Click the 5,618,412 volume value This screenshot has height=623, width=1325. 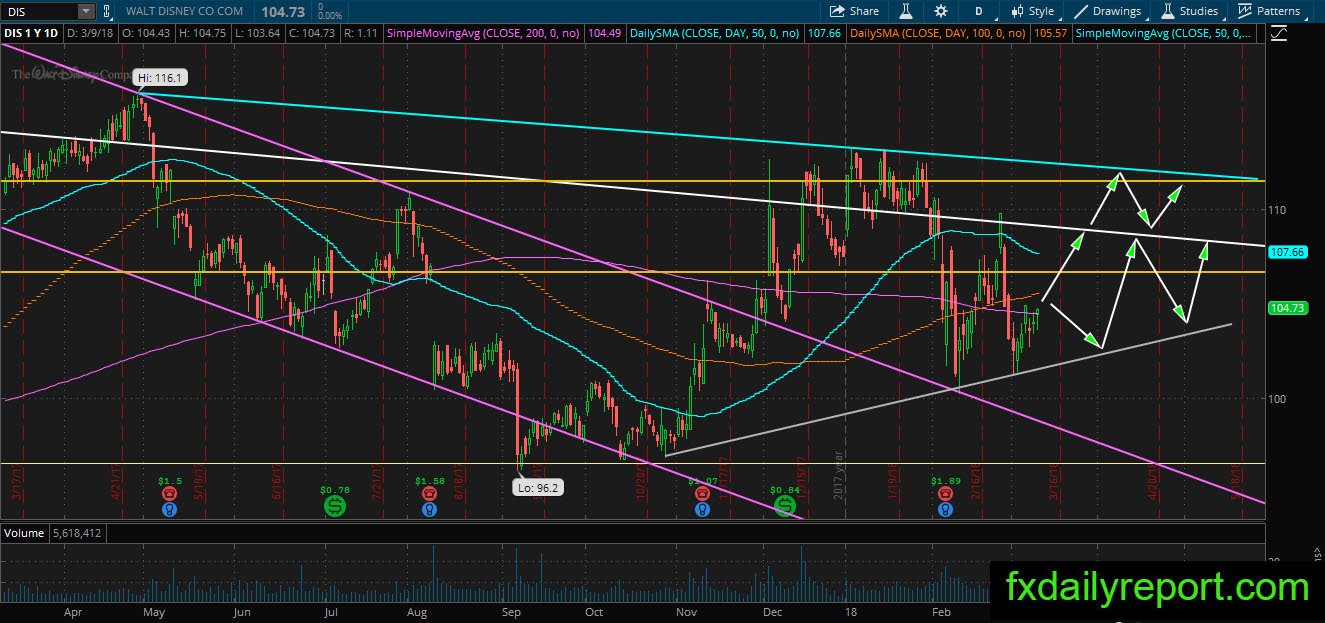(x=78, y=533)
